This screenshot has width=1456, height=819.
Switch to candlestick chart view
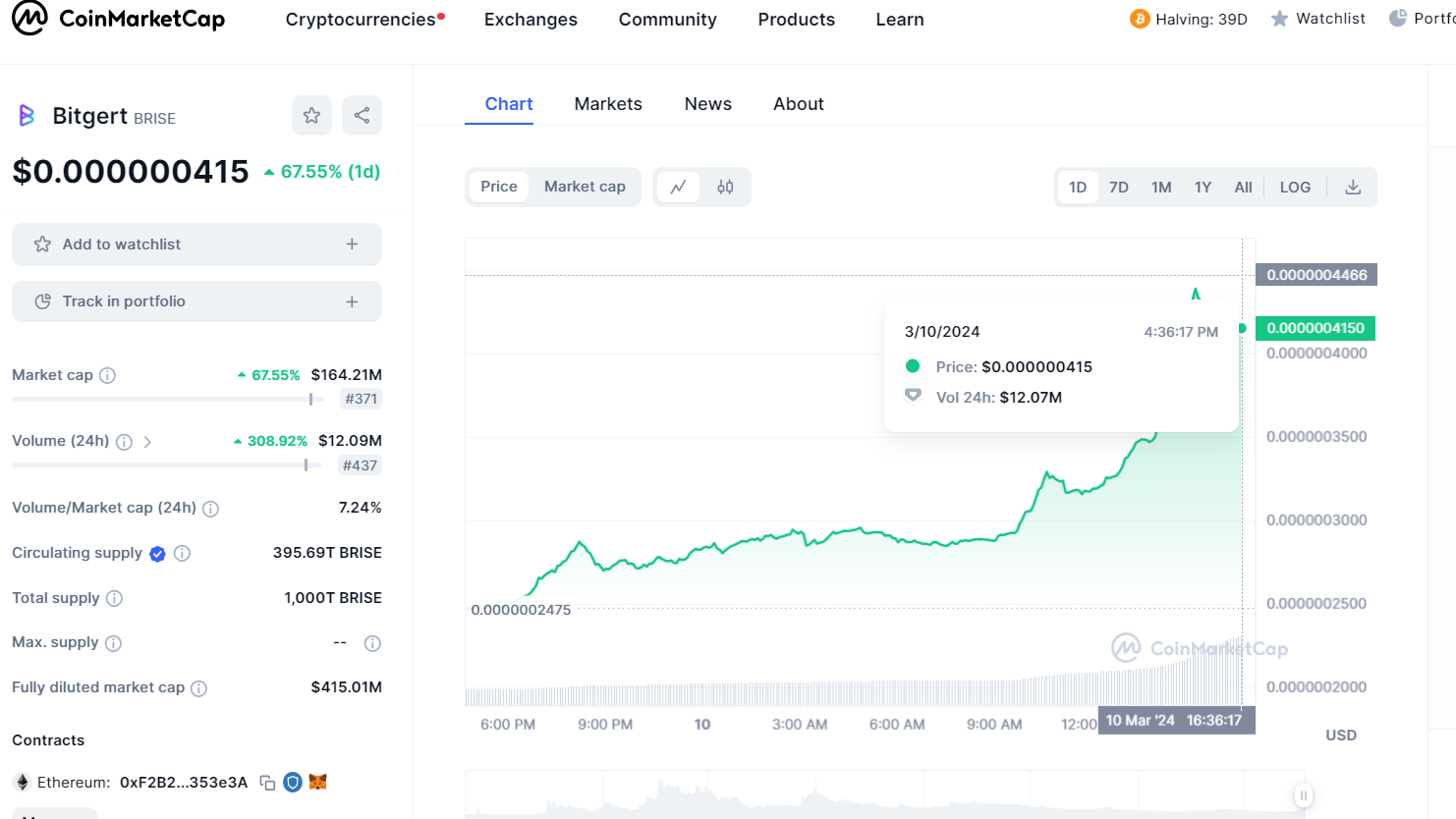tap(725, 187)
